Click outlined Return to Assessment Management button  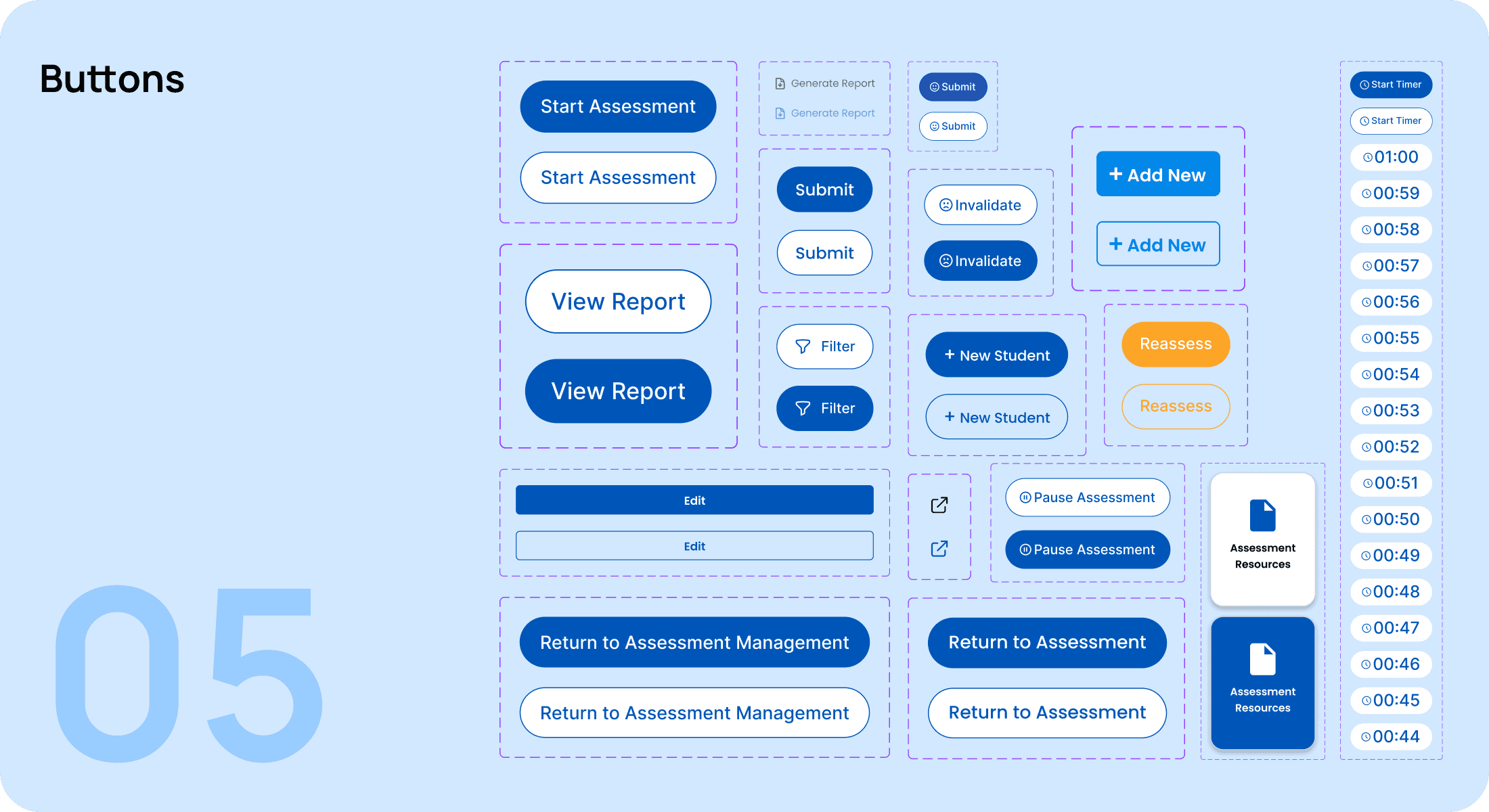coord(694,713)
